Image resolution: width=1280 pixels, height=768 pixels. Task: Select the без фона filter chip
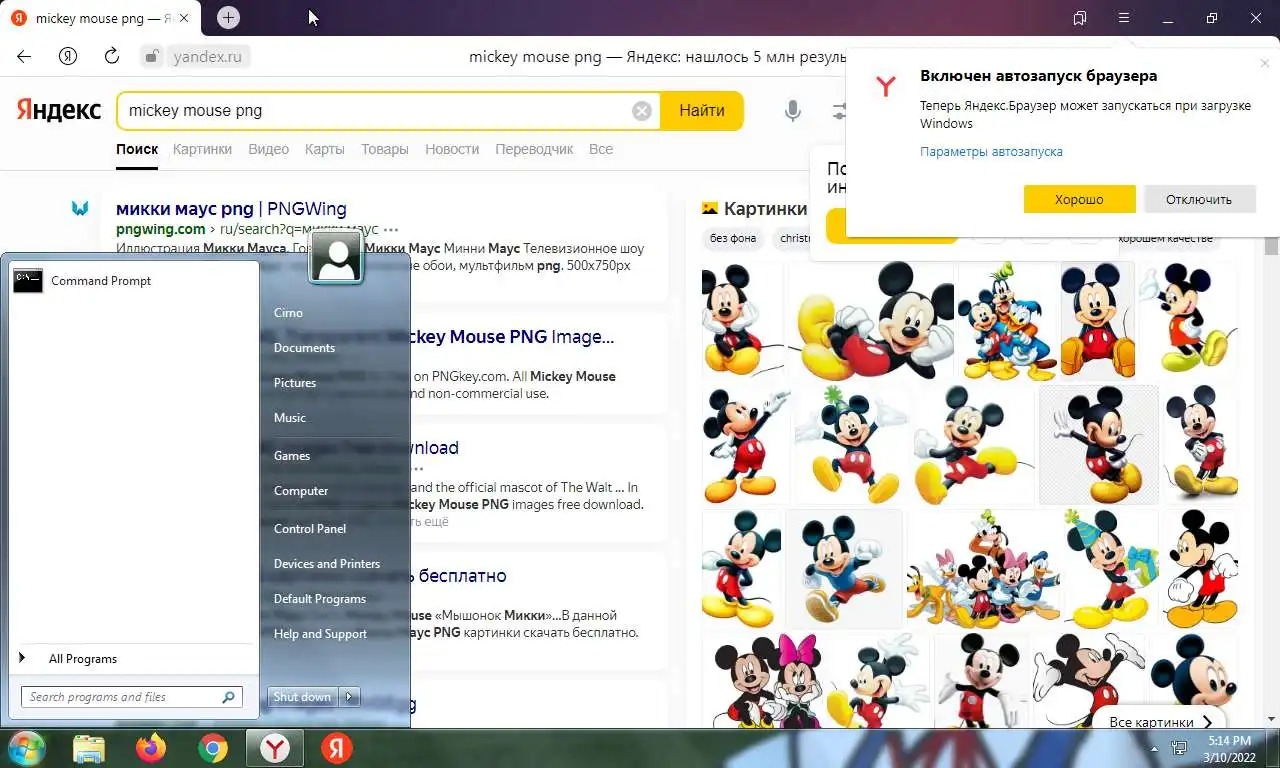tap(733, 238)
